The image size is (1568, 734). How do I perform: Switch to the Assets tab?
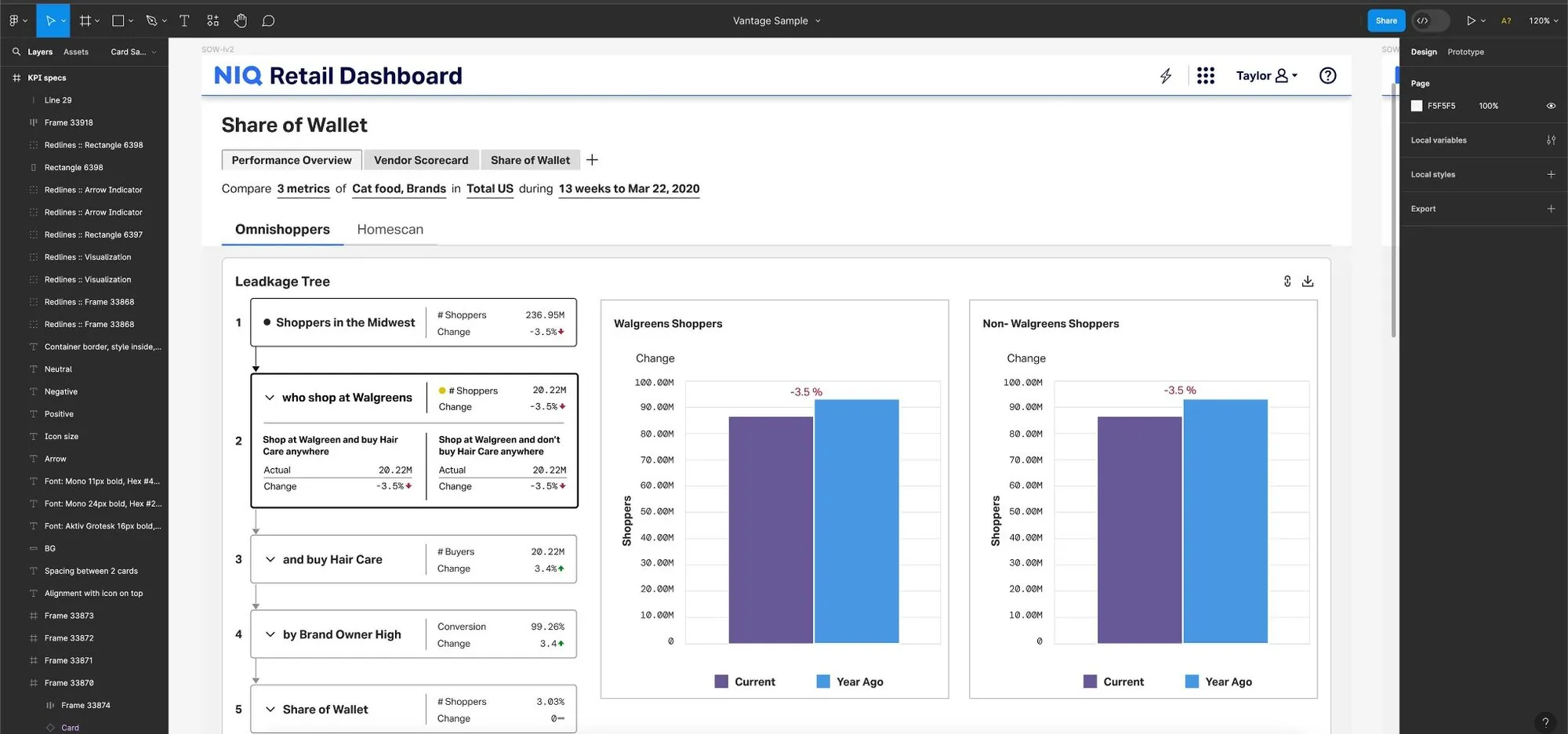pyautogui.click(x=76, y=52)
